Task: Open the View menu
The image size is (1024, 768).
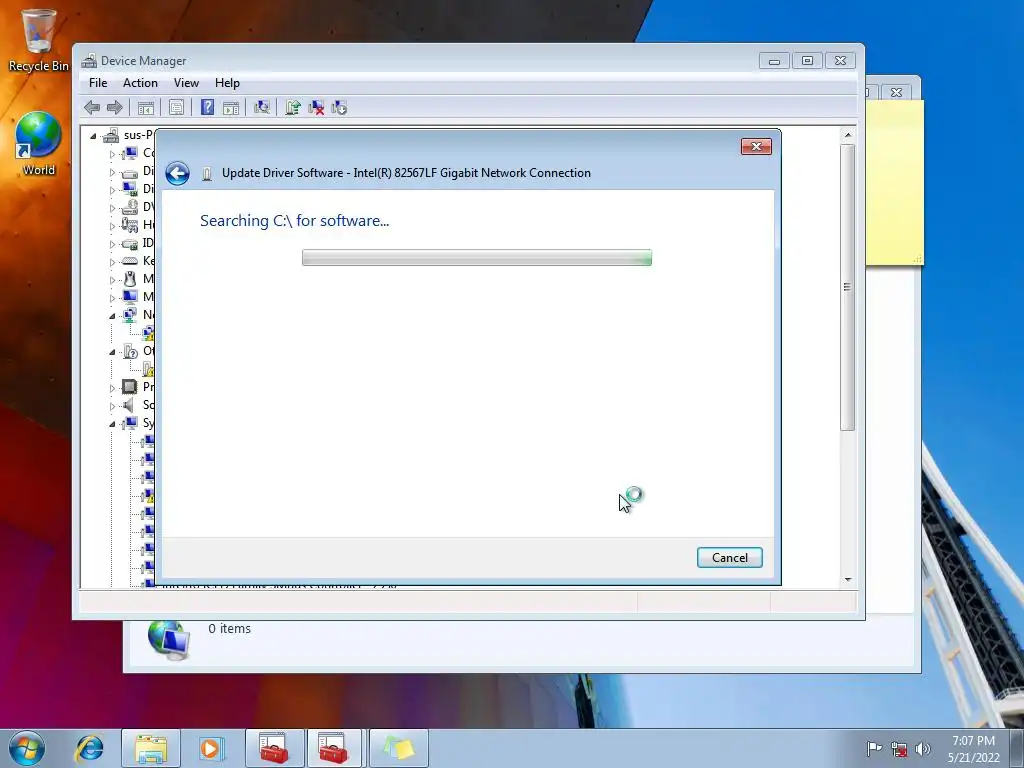Action: [186, 83]
